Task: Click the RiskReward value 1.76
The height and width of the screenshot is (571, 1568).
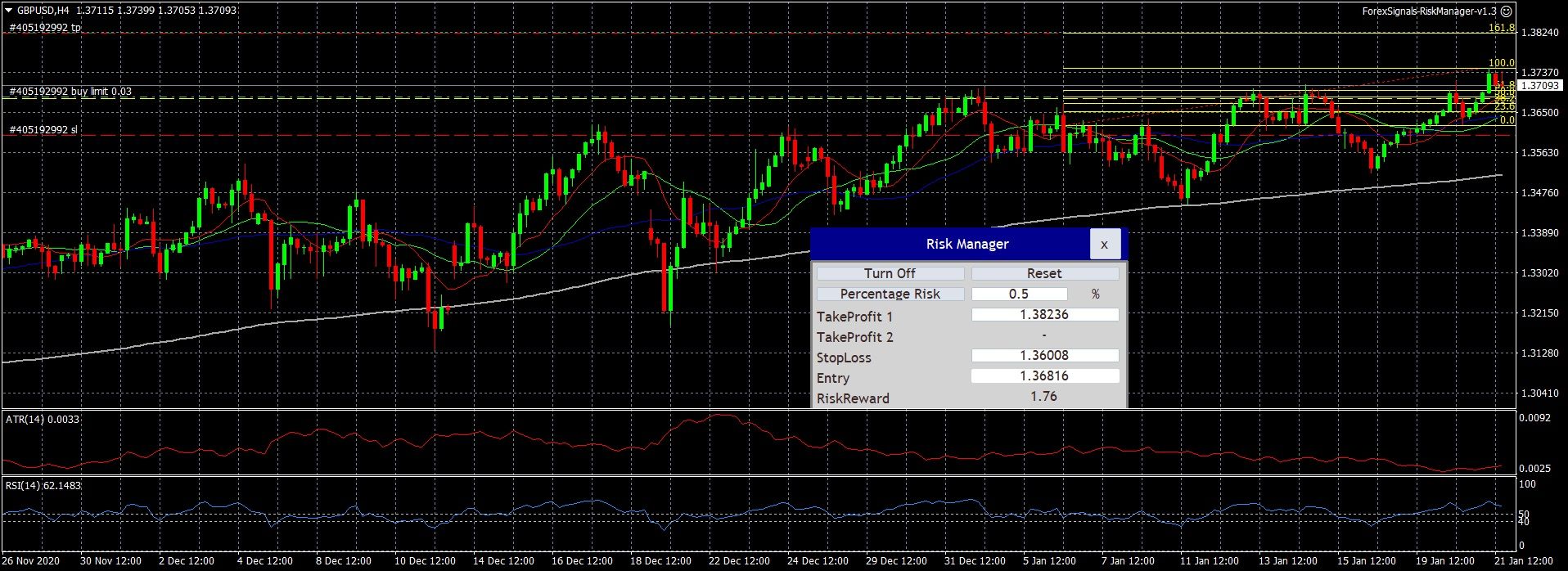Action: [x=1043, y=396]
